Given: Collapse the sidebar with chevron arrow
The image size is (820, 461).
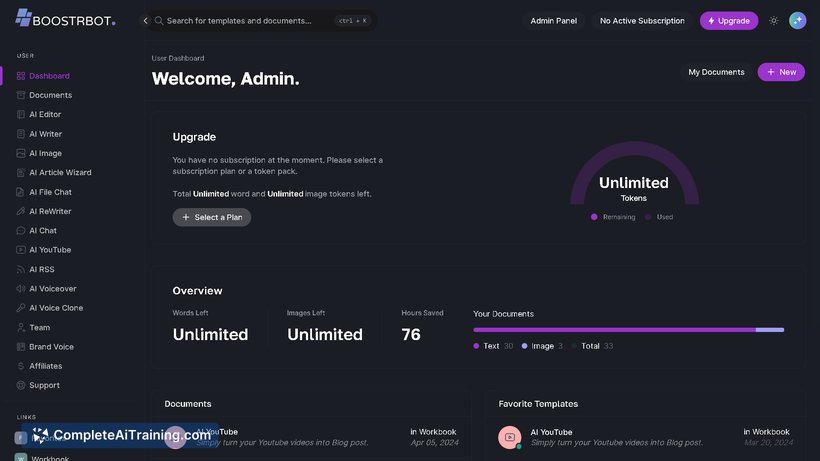Looking at the screenshot, I should click(x=145, y=21).
